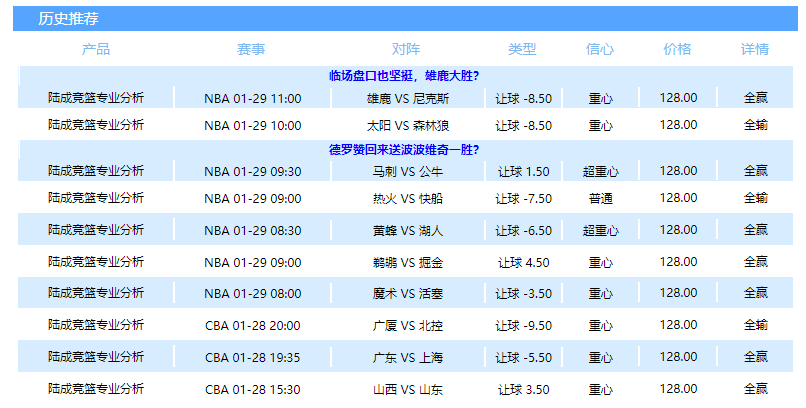Select the 太阳 VS 森林狼 matchup
Image resolution: width=806 pixels, height=408 pixels.
(x=407, y=125)
